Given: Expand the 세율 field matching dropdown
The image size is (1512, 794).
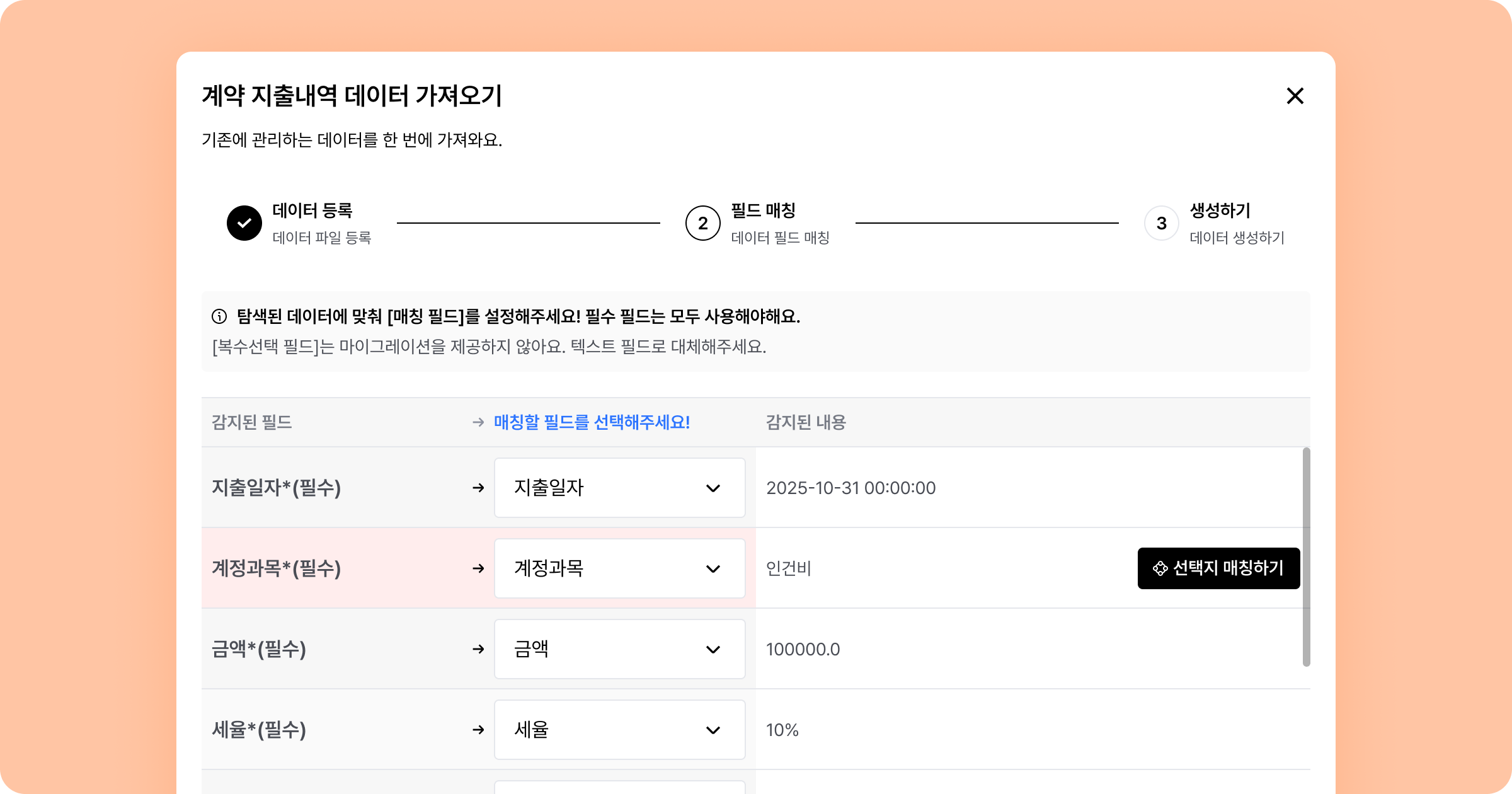Looking at the screenshot, I should (x=619, y=730).
